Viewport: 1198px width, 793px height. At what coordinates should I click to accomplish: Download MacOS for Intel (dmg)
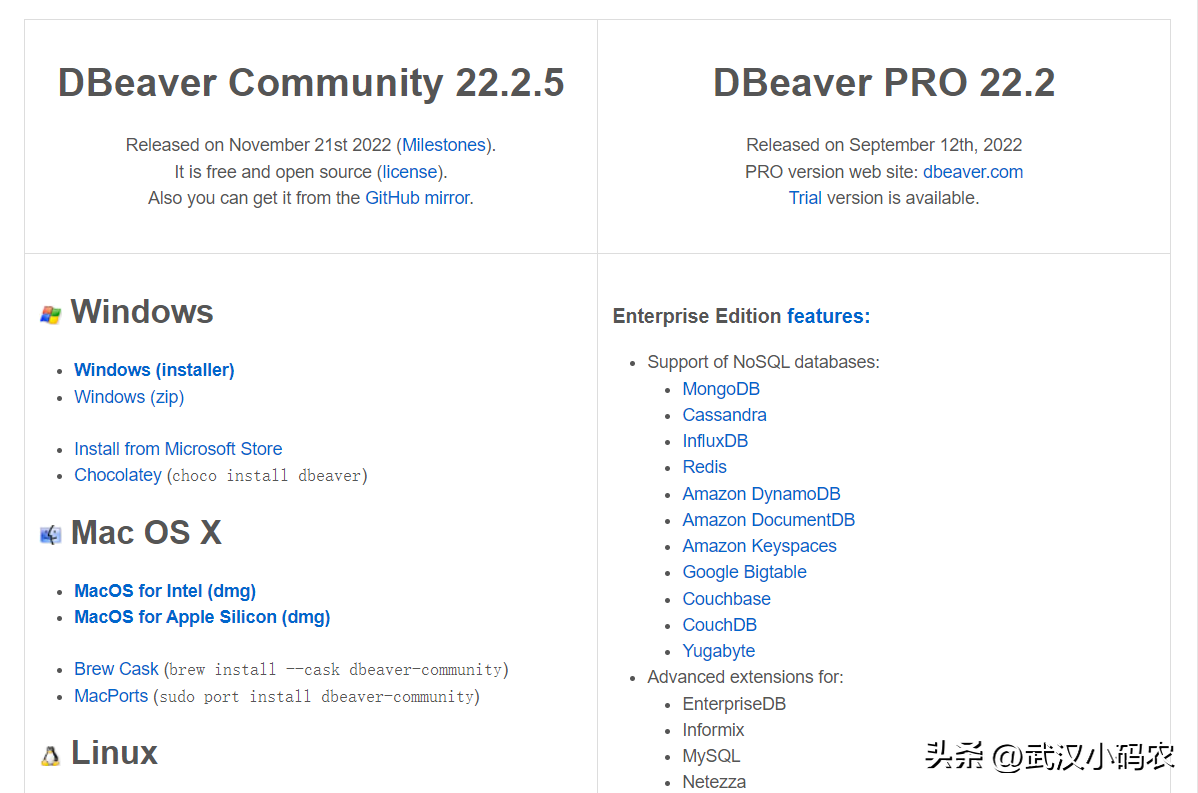pyautogui.click(x=165, y=591)
